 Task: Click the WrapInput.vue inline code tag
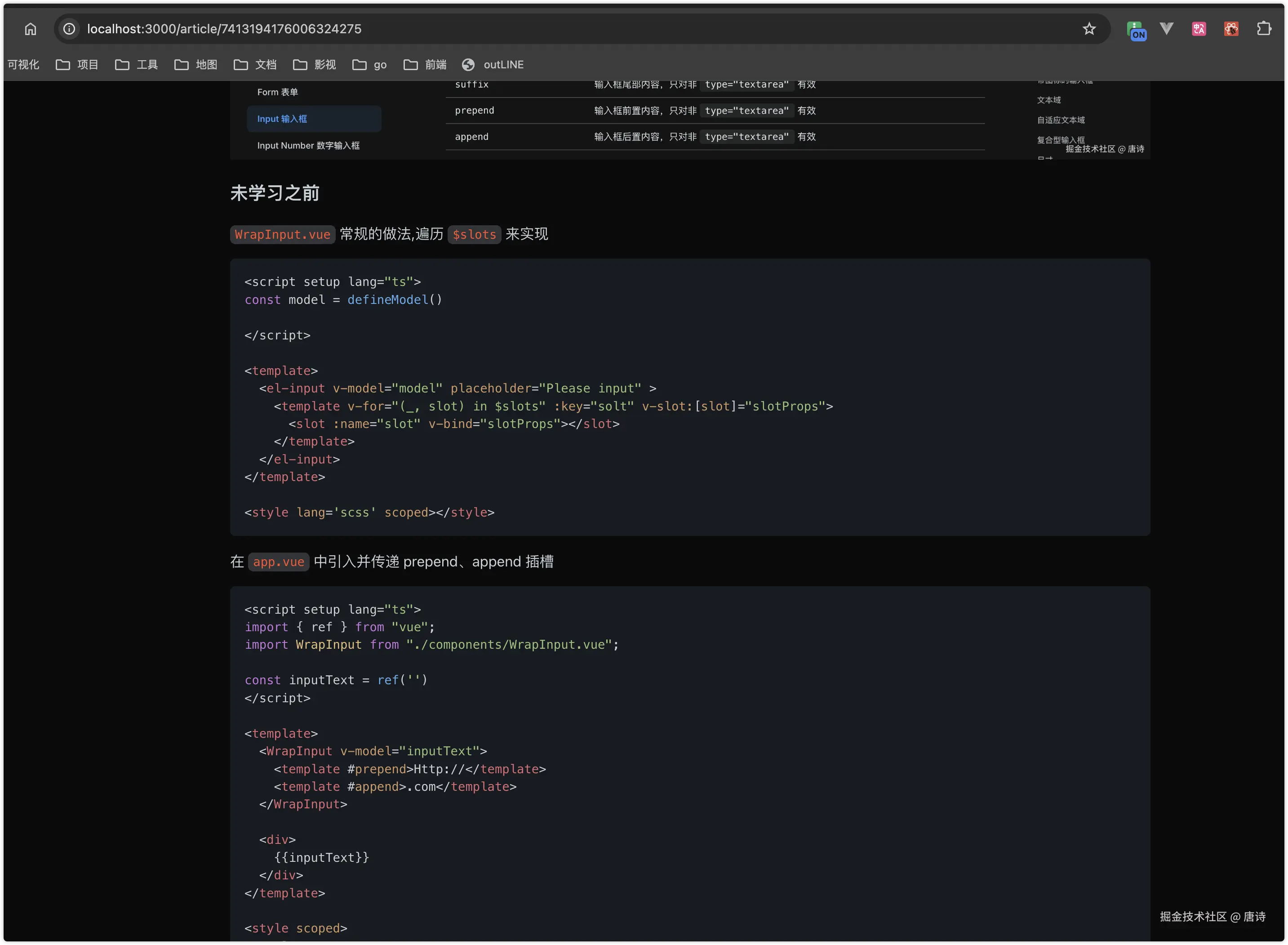tap(282, 235)
